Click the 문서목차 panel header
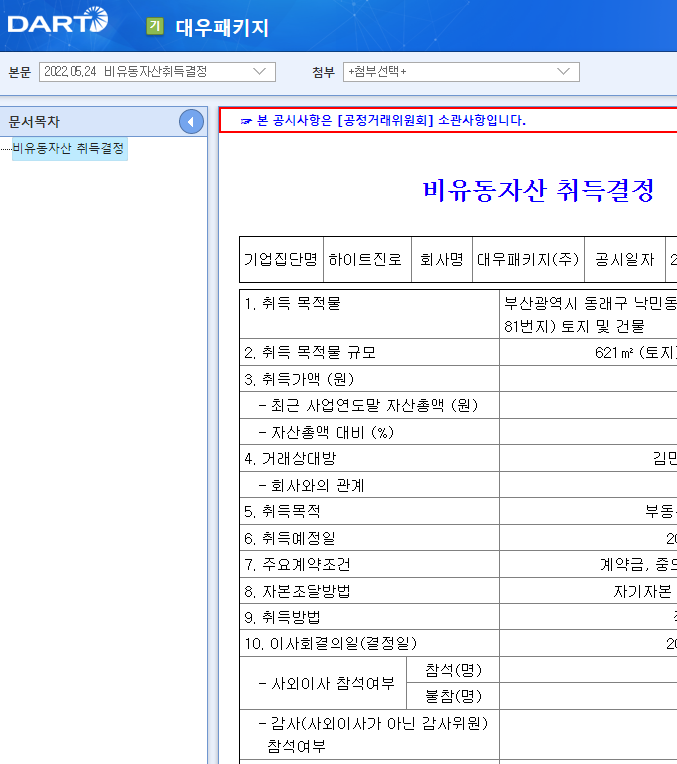 (x=103, y=121)
